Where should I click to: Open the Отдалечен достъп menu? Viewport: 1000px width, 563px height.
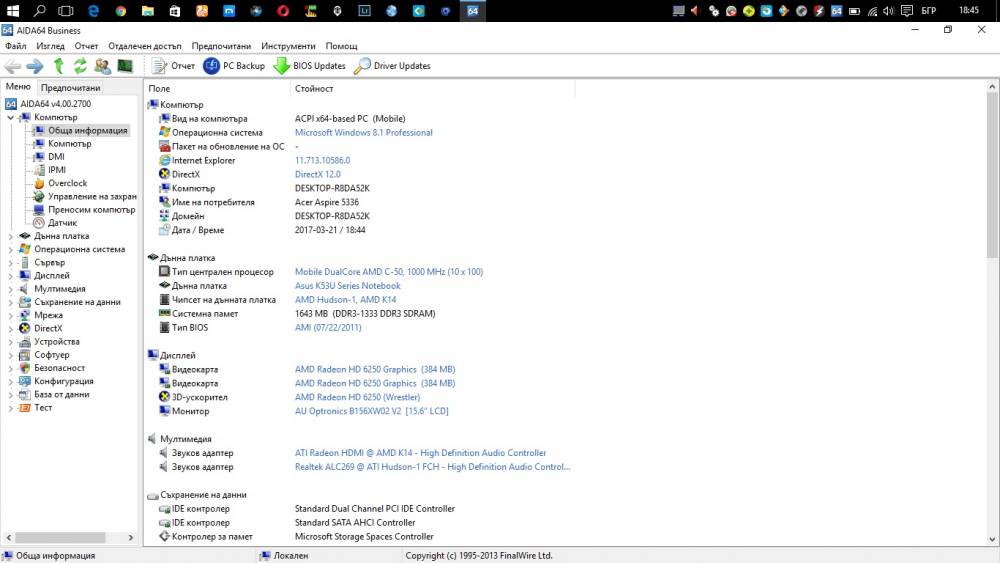tap(145, 46)
